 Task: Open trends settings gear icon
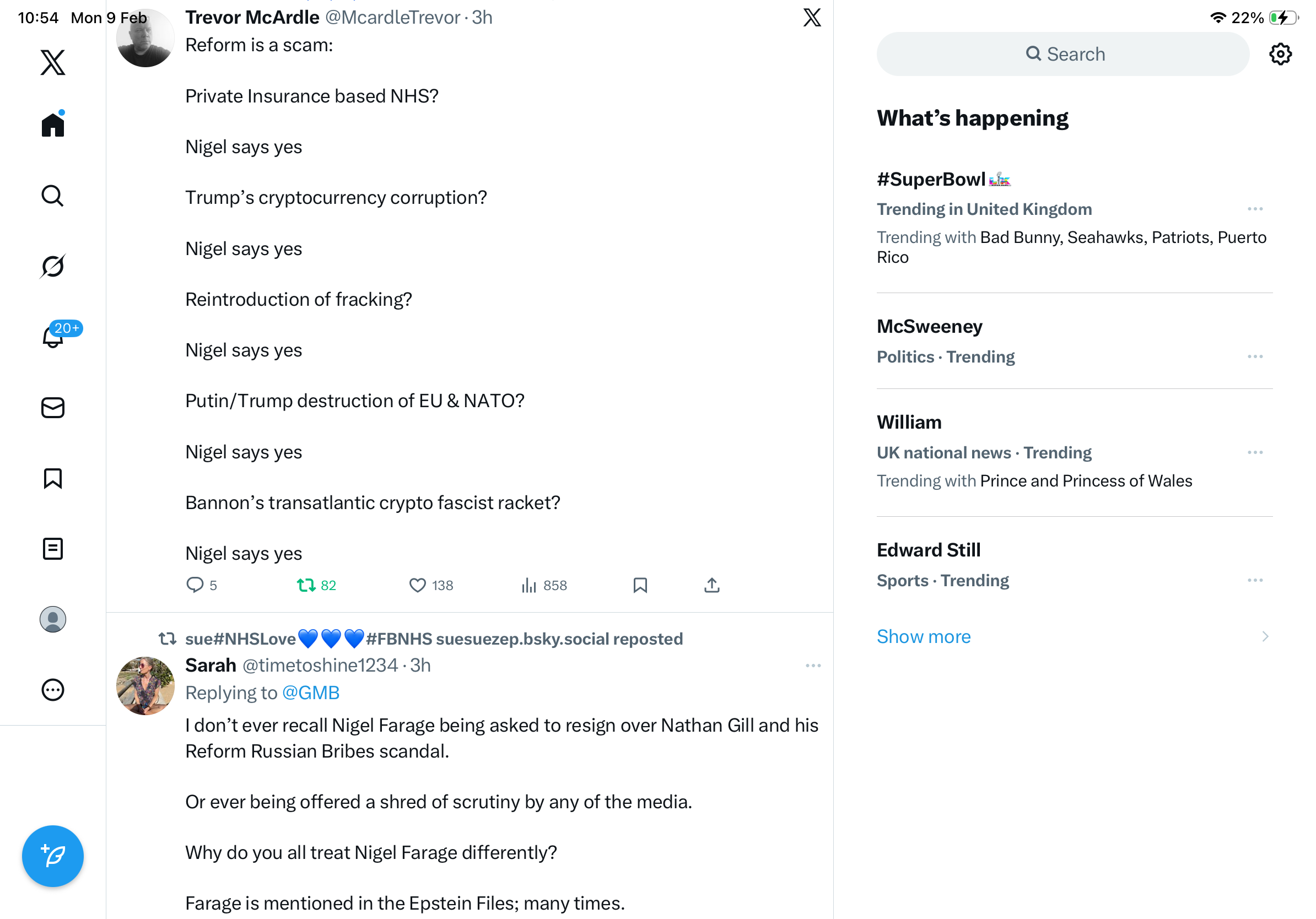1280,55
